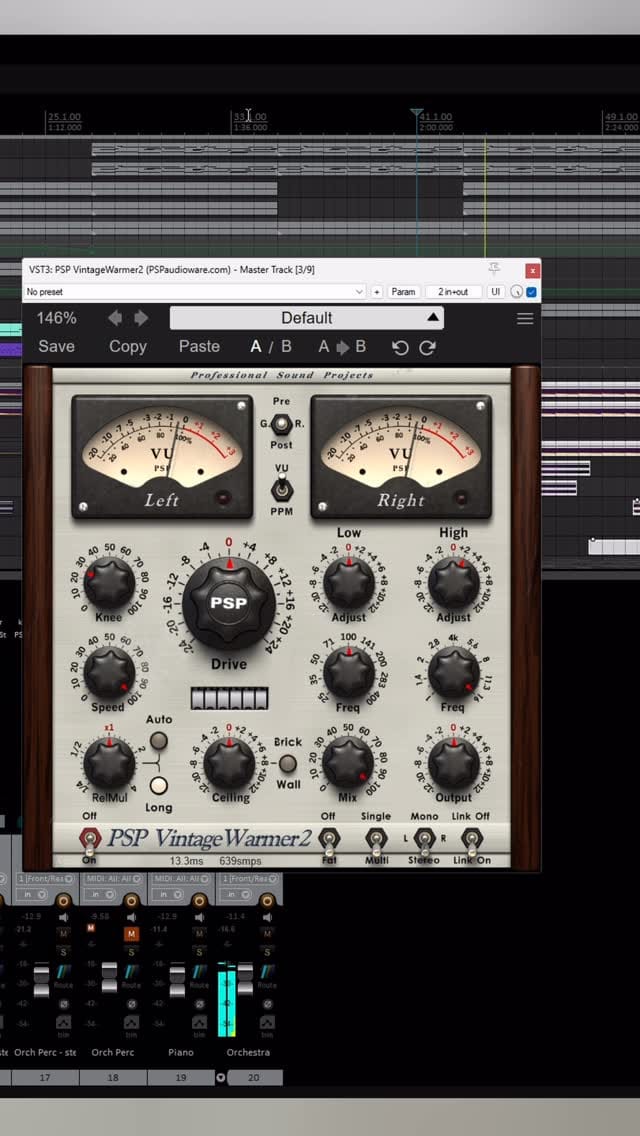Image resolution: width=640 pixels, height=1136 pixels.
Task: Switch to the A setting in A / B
Action: point(256,346)
